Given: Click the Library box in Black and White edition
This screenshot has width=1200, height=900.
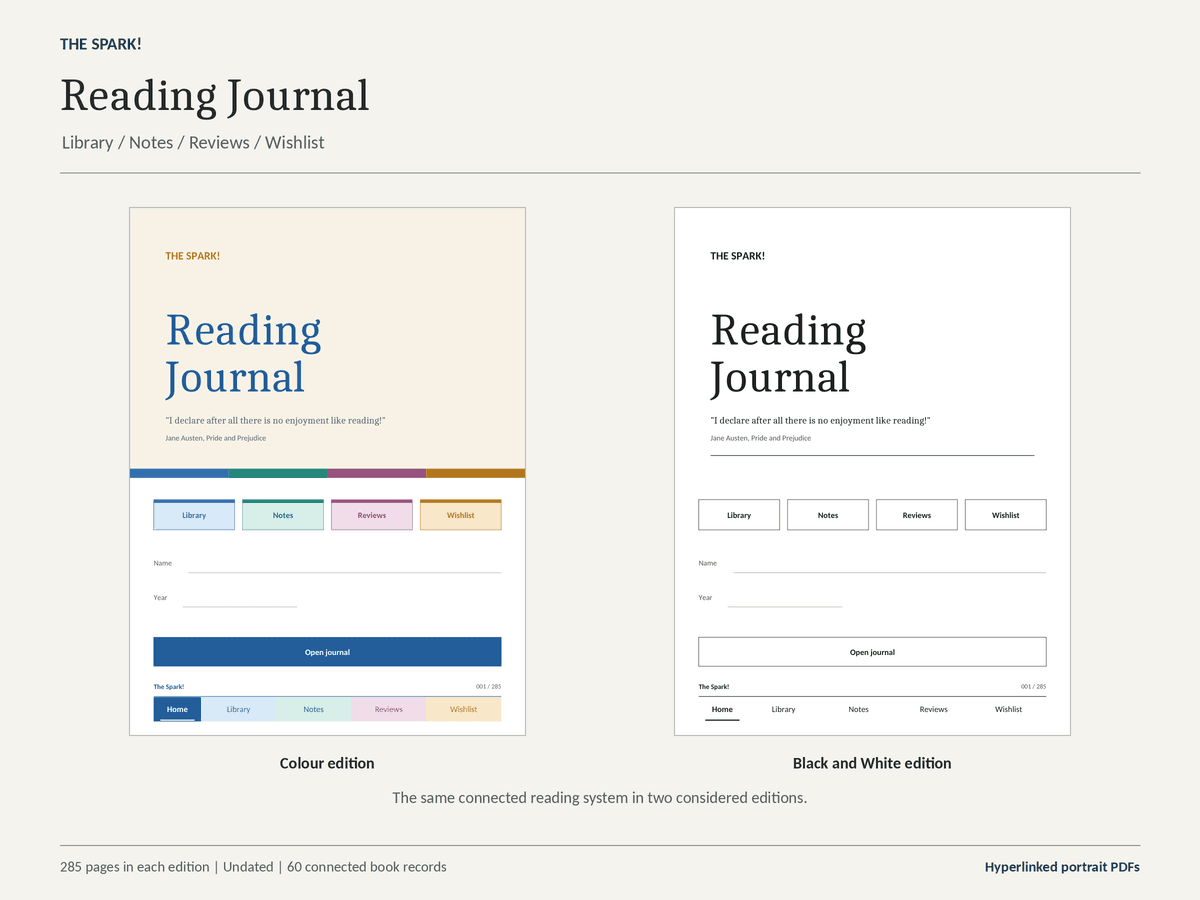Looking at the screenshot, I should tap(739, 515).
